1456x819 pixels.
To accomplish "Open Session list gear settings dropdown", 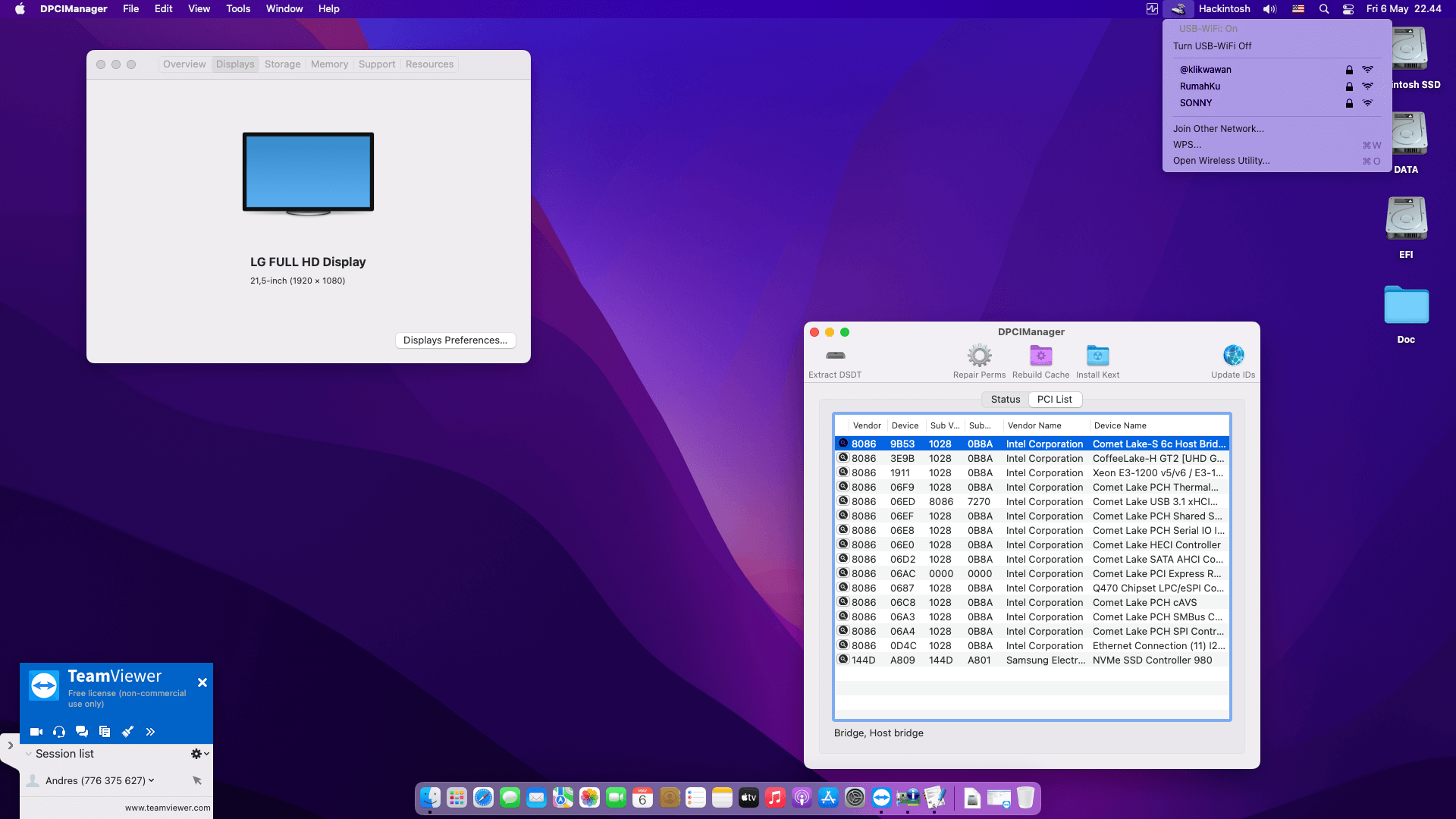I will tap(200, 754).
